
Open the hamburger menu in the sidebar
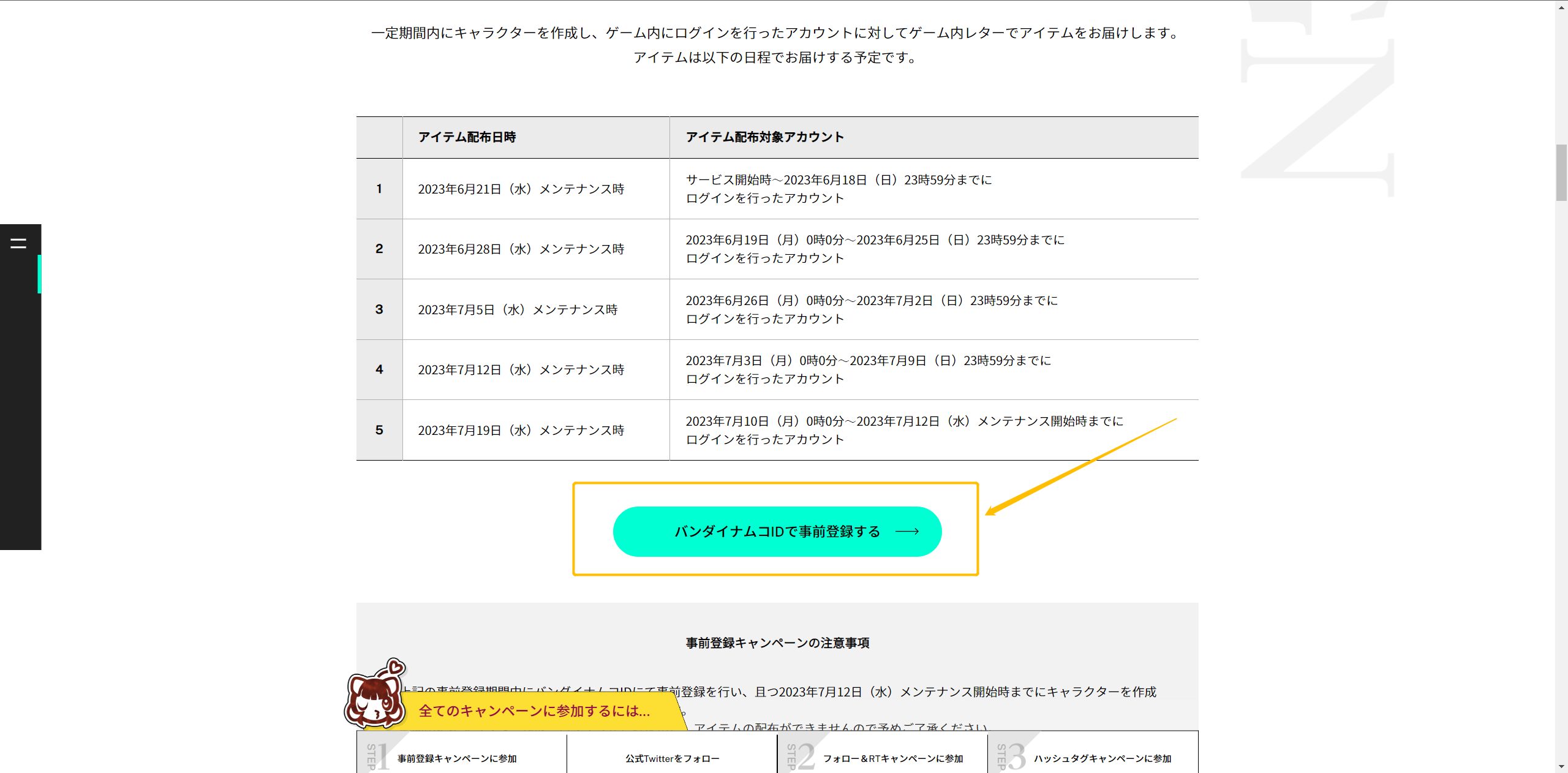(18, 243)
